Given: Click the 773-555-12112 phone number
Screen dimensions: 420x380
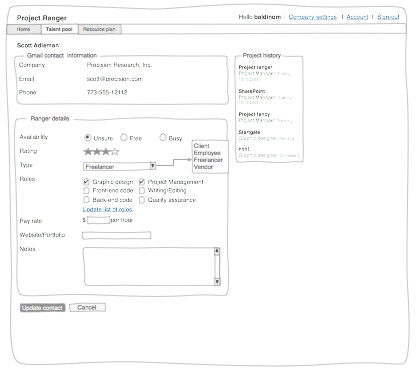Looking at the screenshot, I should tap(107, 92).
